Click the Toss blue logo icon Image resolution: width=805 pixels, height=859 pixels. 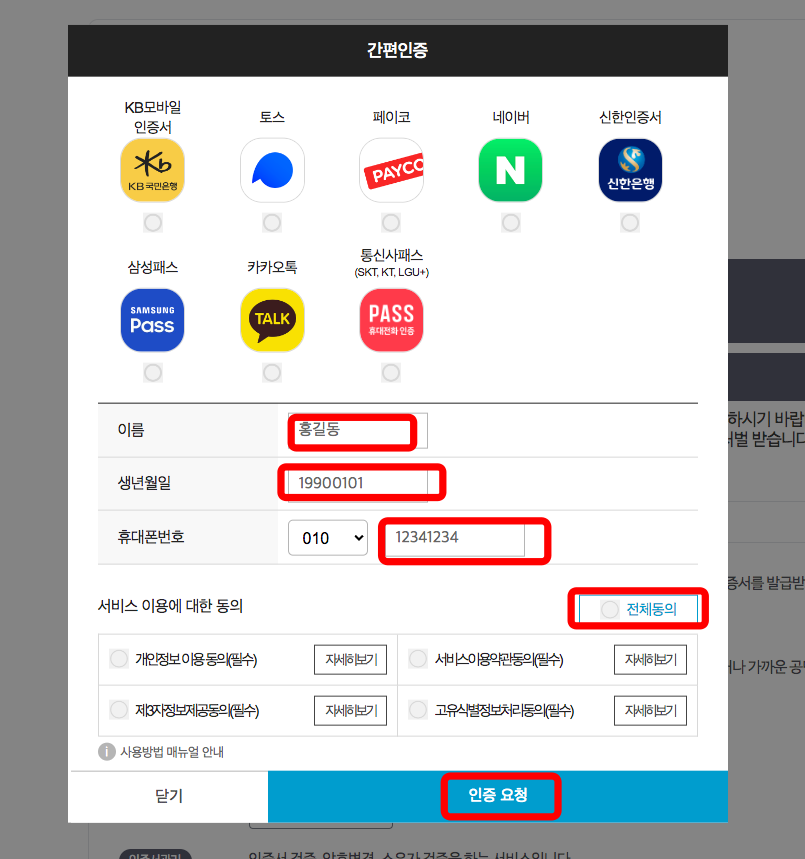(272, 170)
